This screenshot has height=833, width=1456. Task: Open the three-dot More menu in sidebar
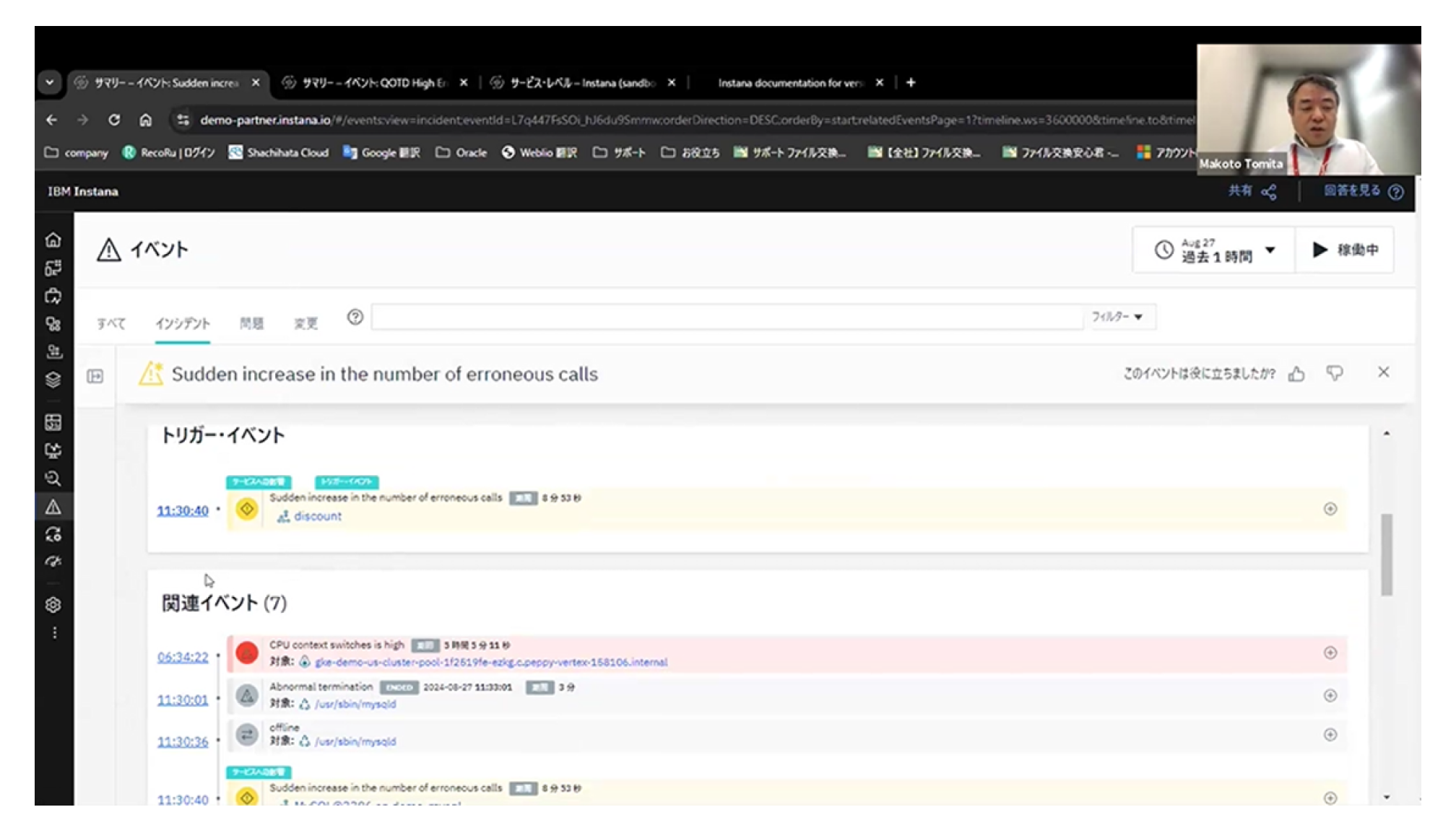coord(54,633)
